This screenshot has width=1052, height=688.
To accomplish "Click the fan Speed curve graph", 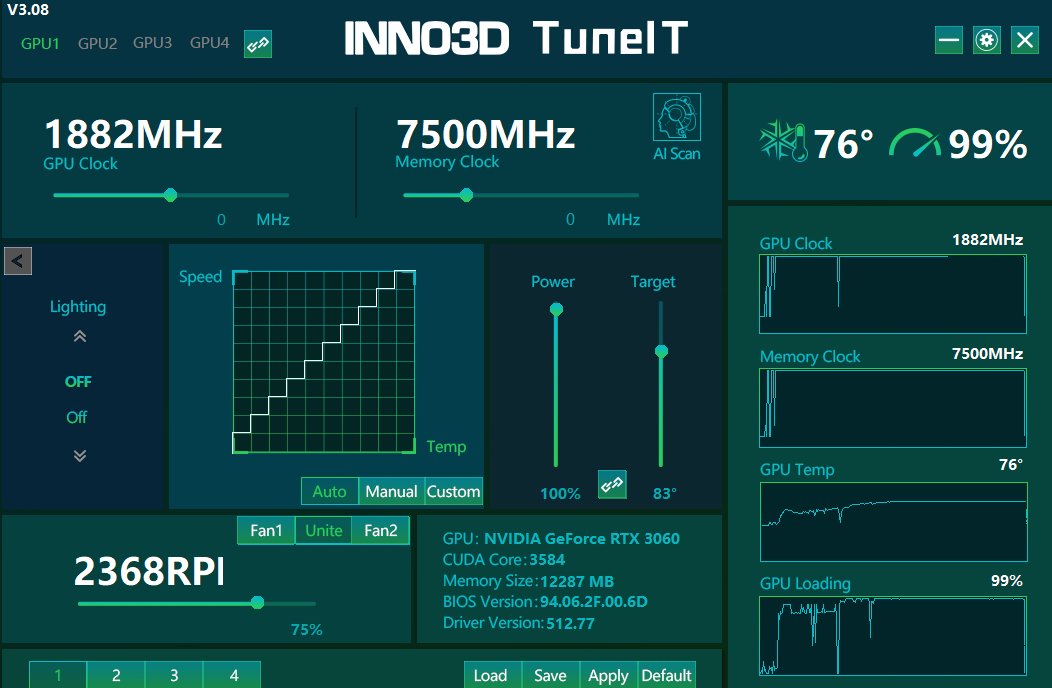I will [324, 362].
